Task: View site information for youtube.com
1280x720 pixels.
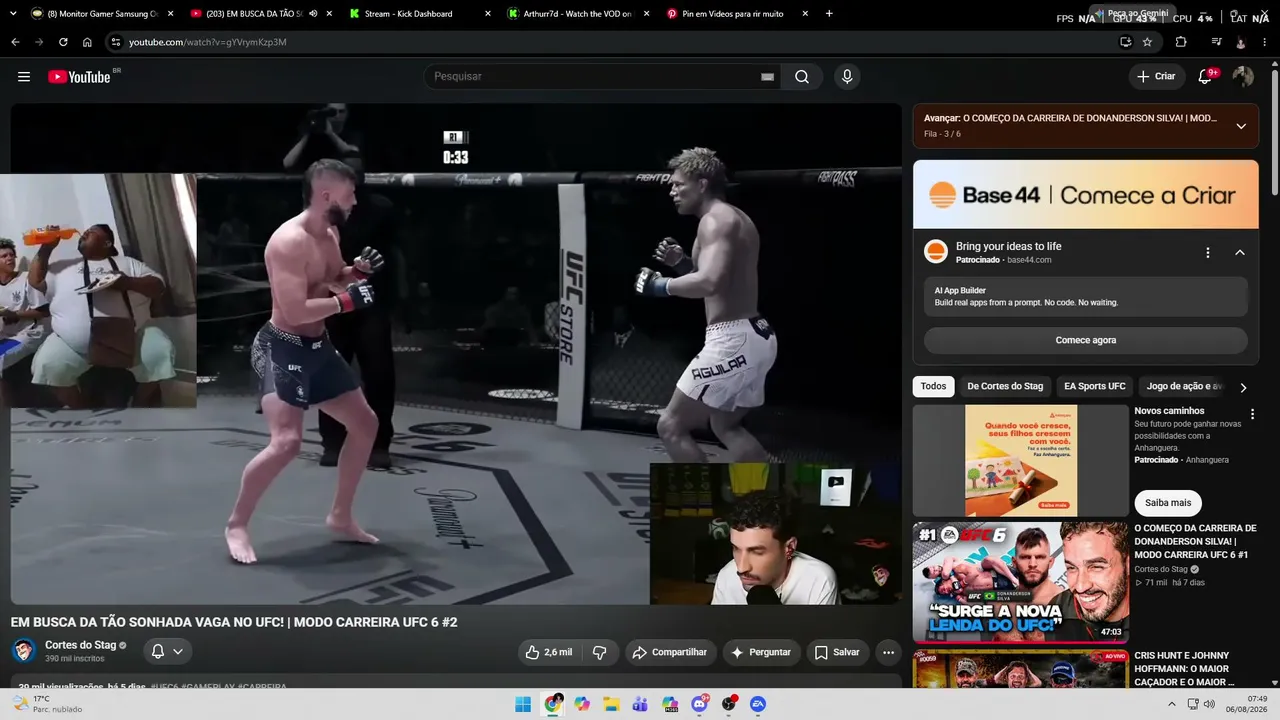Action: [x=116, y=42]
